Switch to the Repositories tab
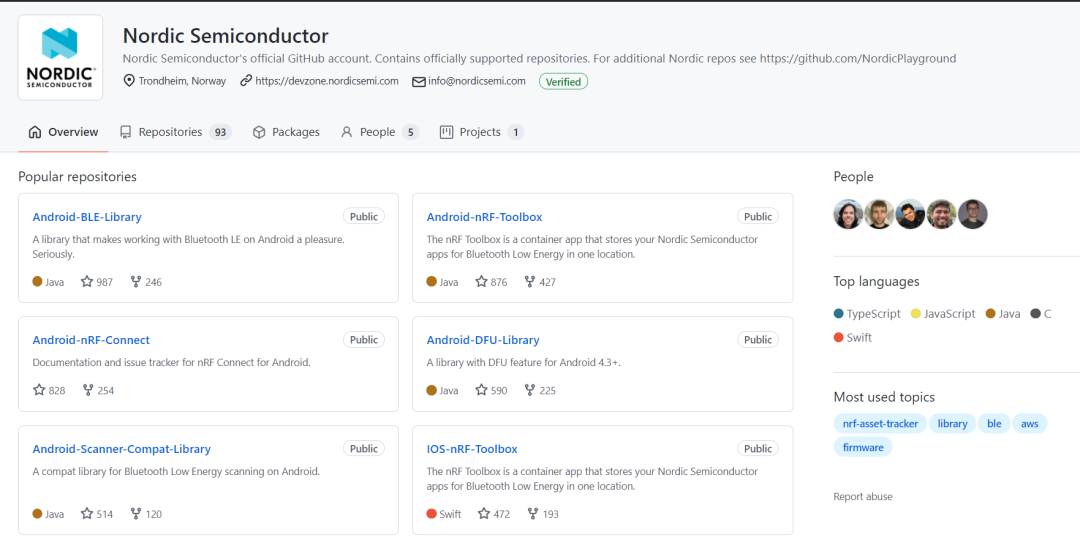Screen dimensions: 1080x543 pyautogui.click(x=175, y=132)
